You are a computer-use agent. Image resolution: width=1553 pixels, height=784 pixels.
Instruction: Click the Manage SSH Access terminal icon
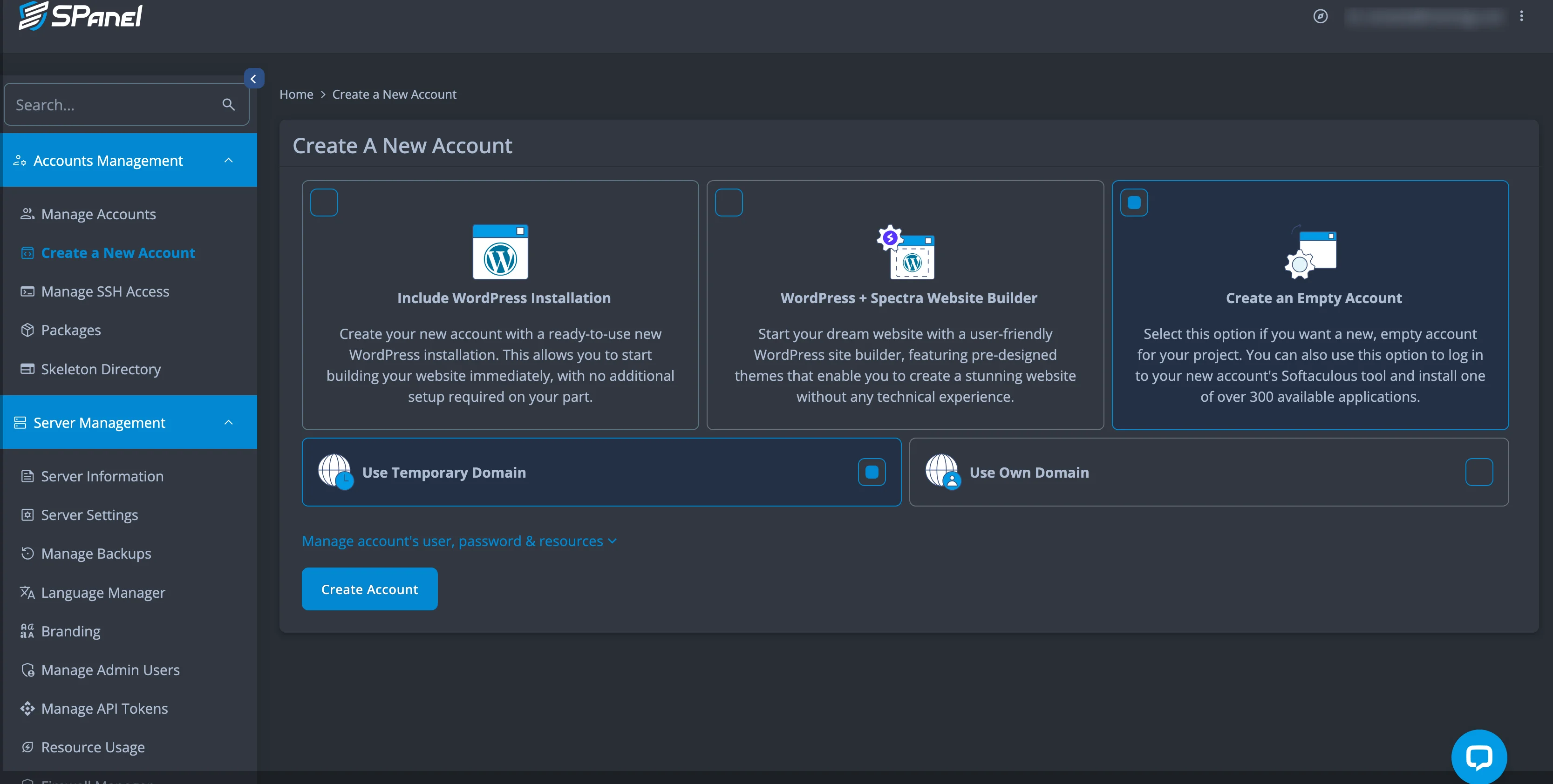(27, 291)
